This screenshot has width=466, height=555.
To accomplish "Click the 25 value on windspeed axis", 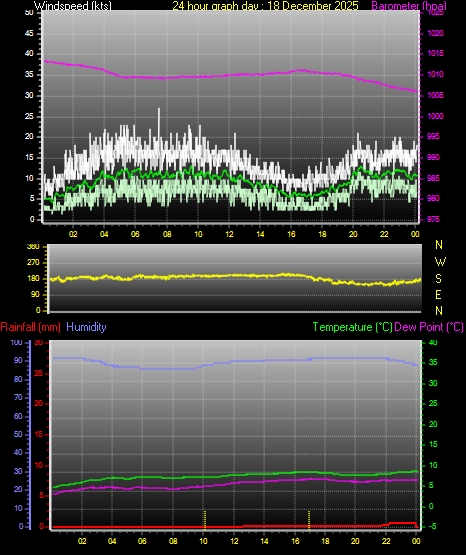I will [x=29, y=116].
